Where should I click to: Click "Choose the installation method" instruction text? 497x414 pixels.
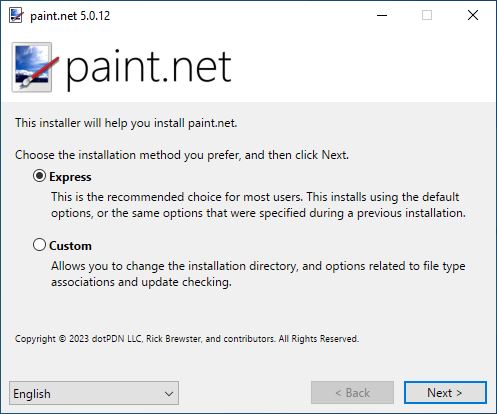point(182,155)
